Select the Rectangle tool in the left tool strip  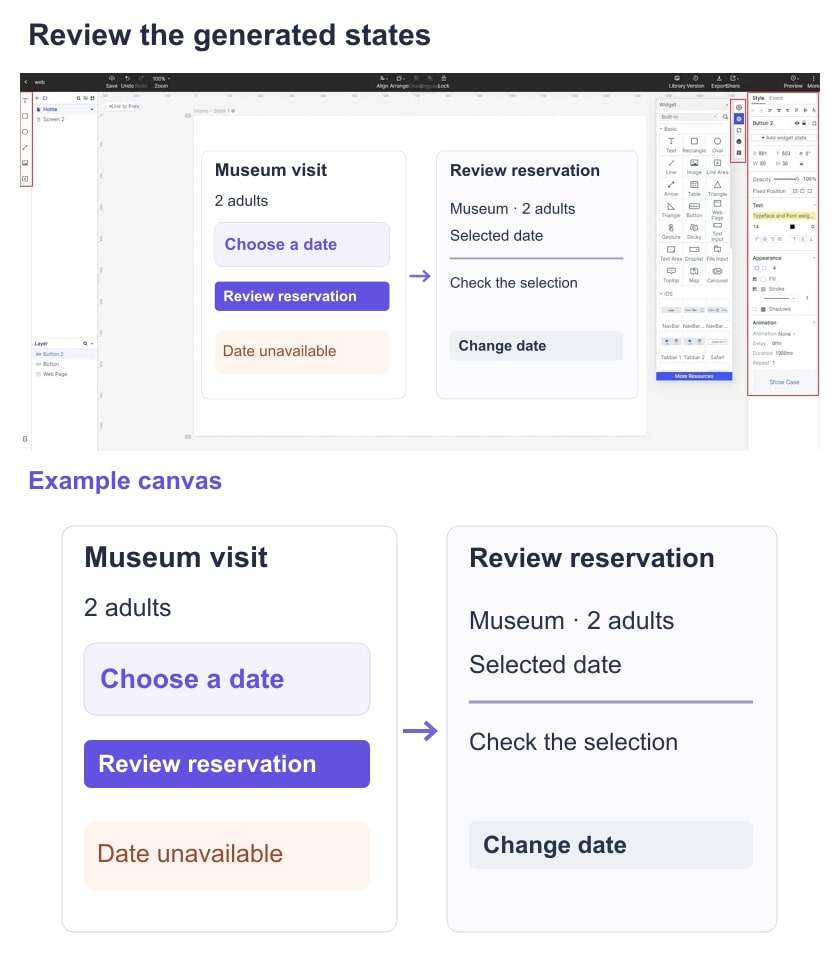(x=25, y=116)
